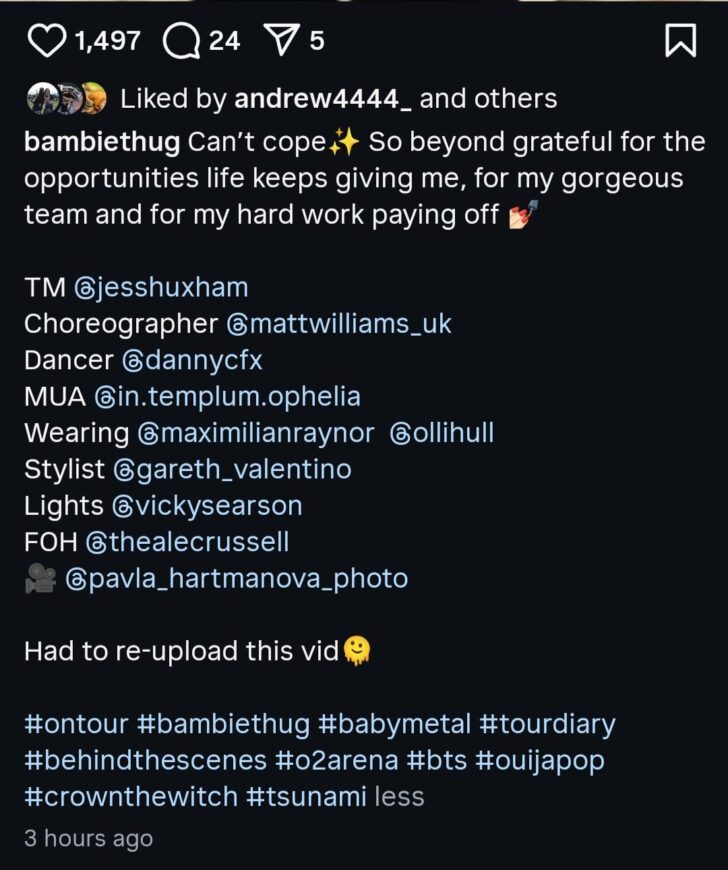Open the liked-by profile avatars
The width and height of the screenshot is (728, 870).
click(66, 98)
